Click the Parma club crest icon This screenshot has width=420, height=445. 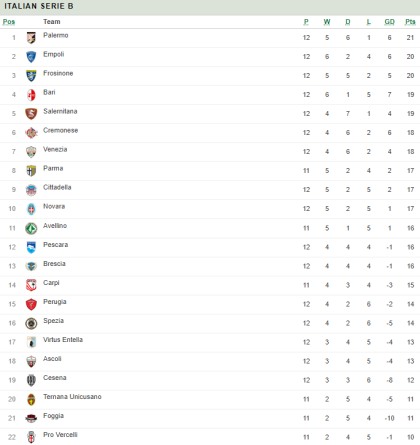click(x=31, y=171)
